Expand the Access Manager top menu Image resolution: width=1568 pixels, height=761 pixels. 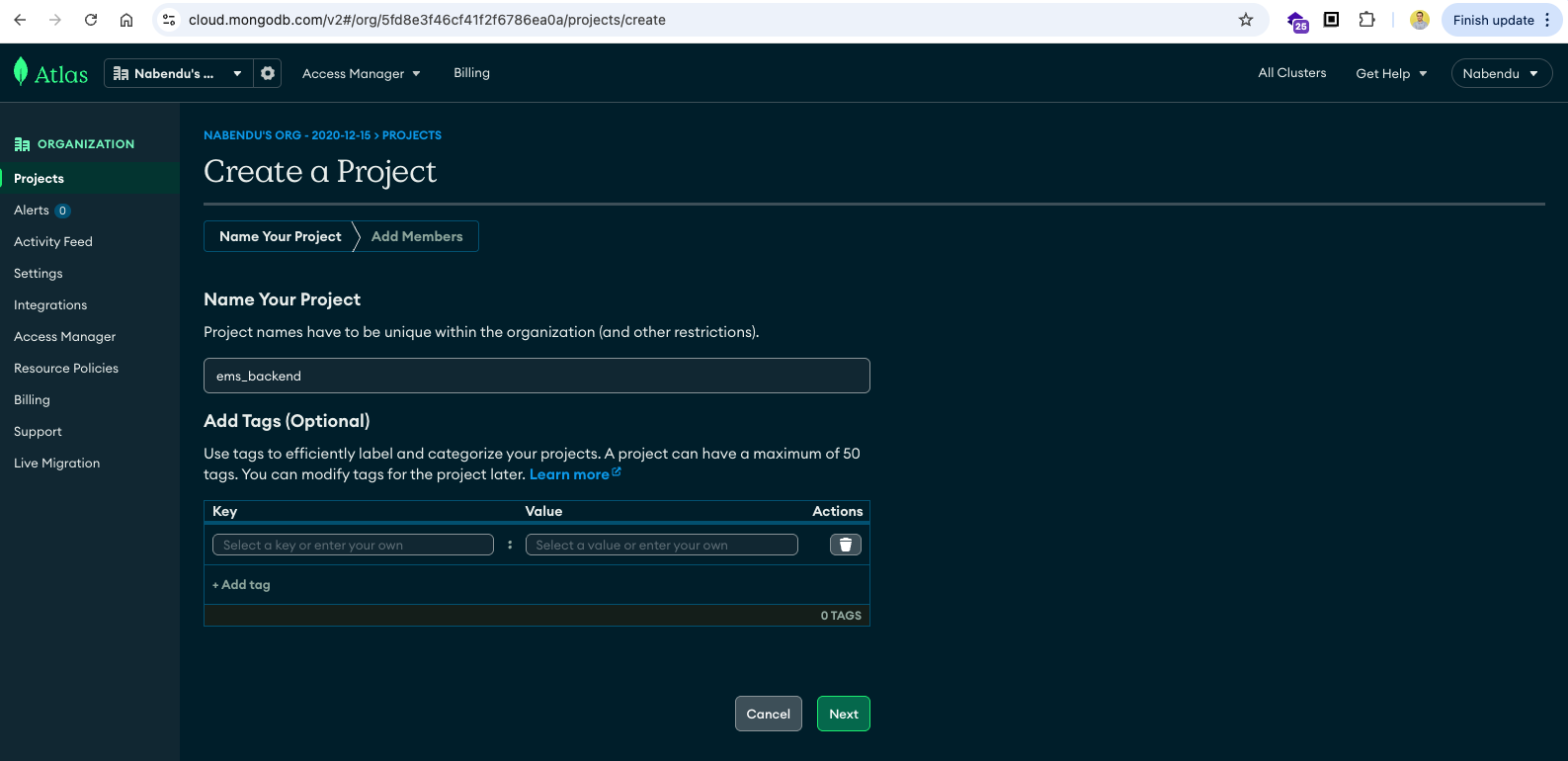362,73
